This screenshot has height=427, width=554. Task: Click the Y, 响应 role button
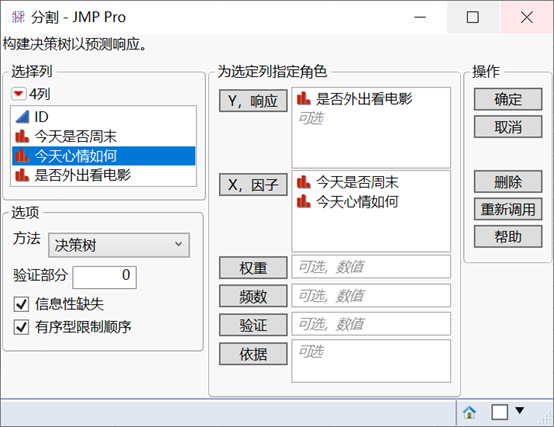[x=253, y=101]
